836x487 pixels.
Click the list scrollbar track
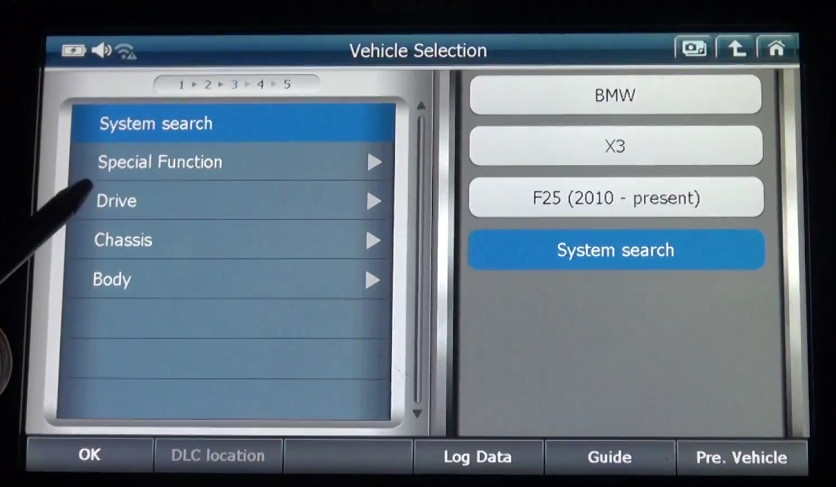click(419, 259)
